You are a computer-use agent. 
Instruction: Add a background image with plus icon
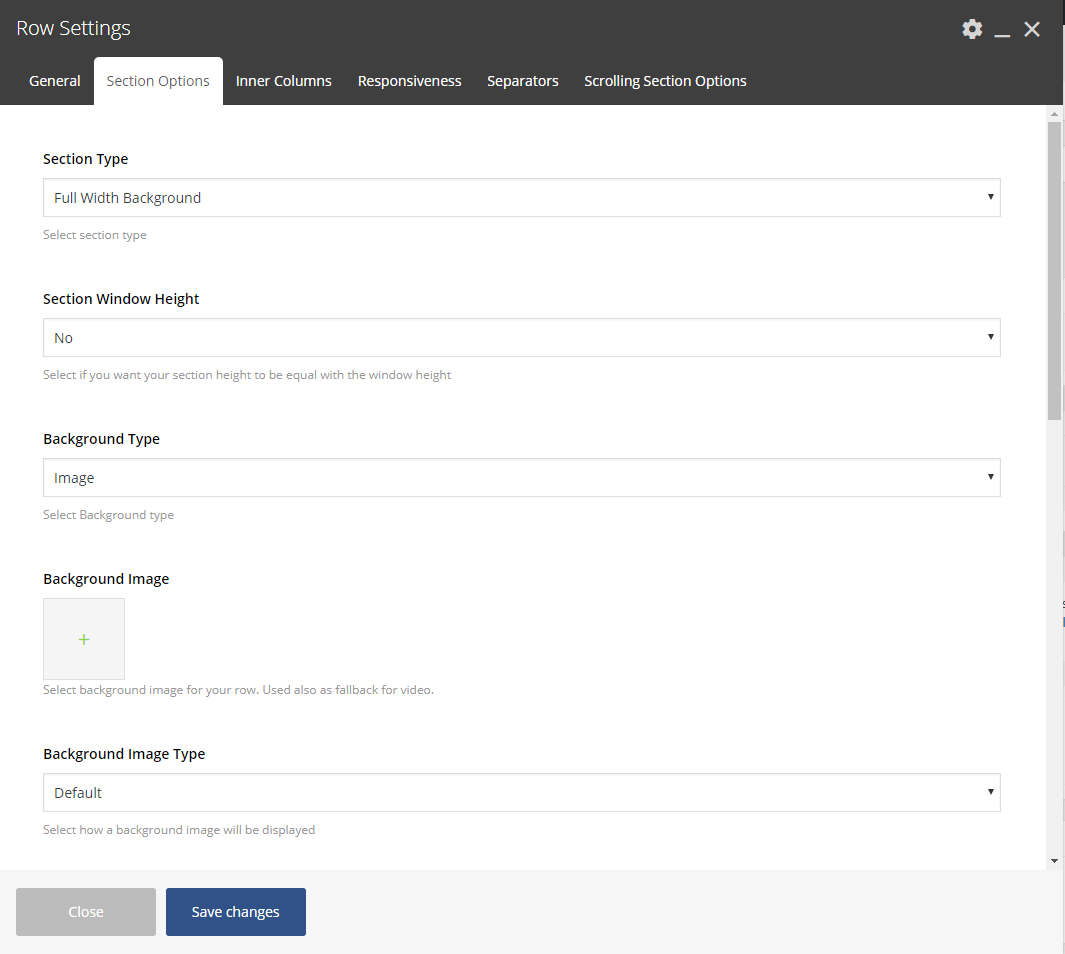84,639
